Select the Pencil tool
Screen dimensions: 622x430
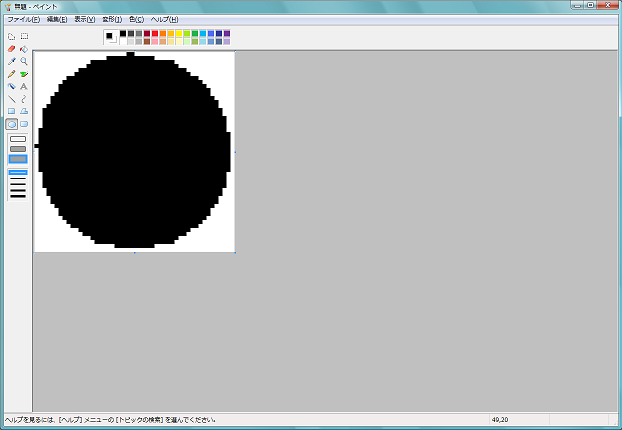[11, 74]
